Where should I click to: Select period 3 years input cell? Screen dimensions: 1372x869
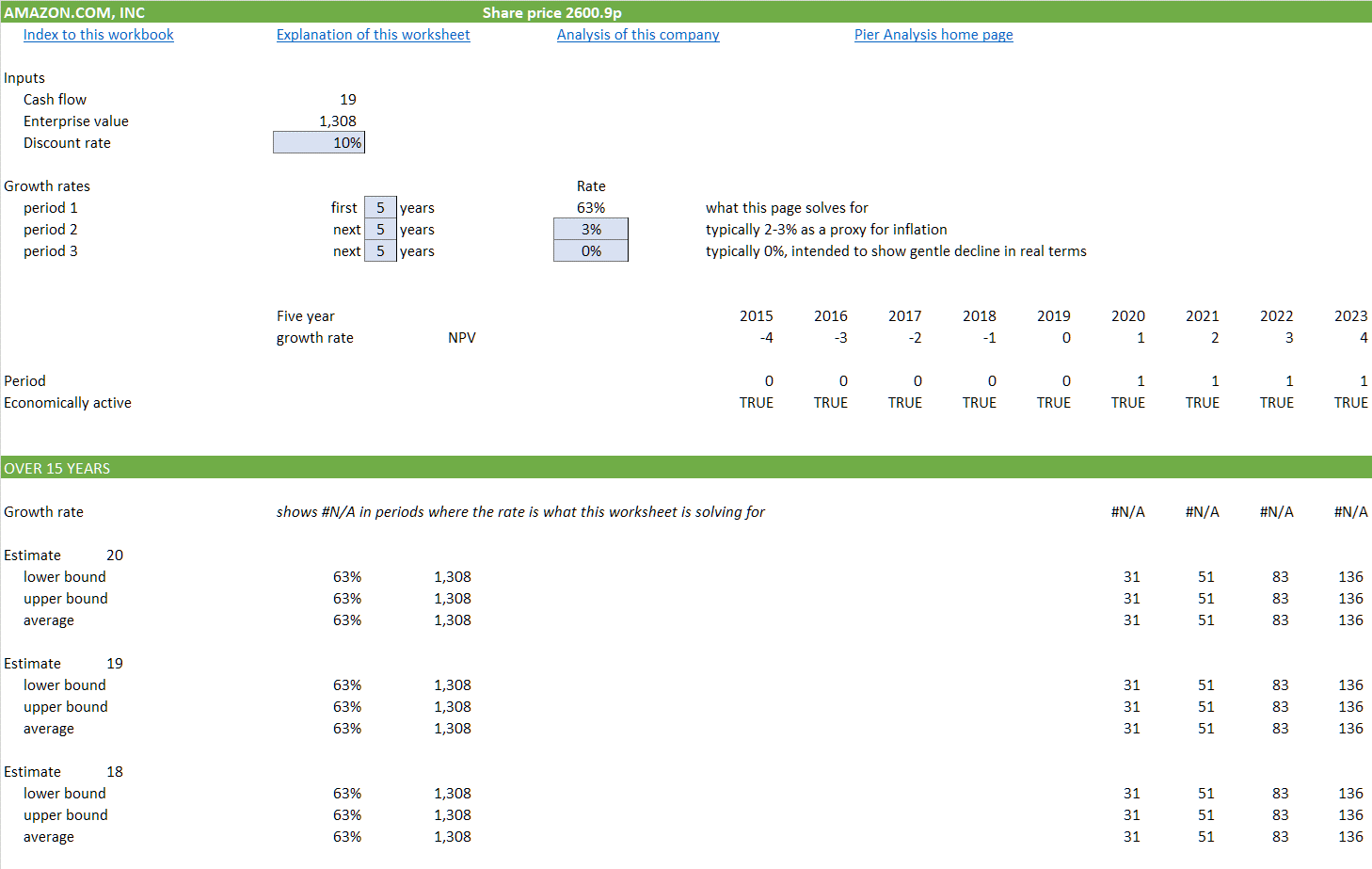coord(380,250)
